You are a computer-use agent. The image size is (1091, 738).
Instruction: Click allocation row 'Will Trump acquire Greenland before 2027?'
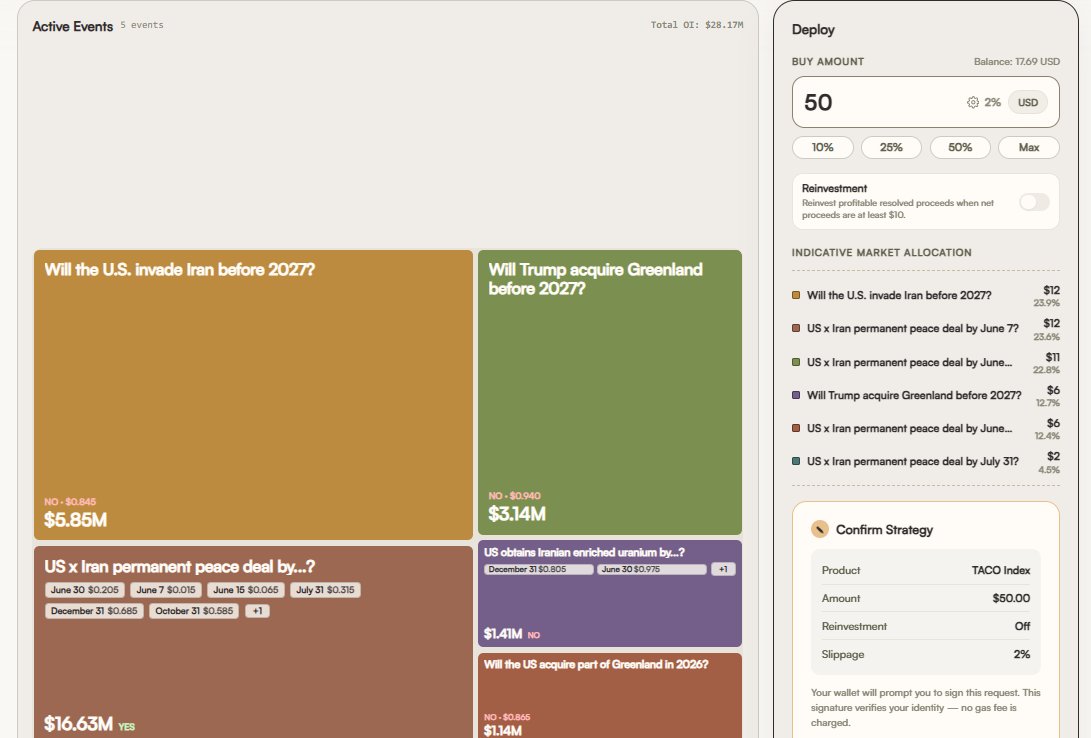[925, 396]
